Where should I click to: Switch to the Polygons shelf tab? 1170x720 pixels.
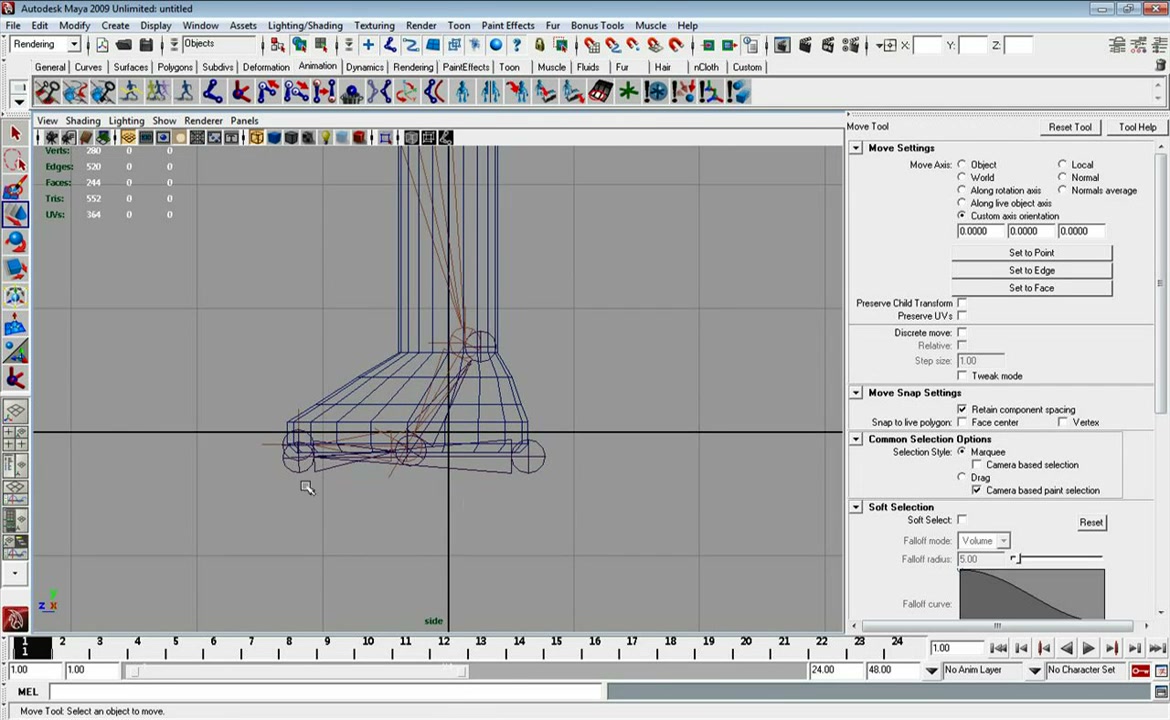175,67
